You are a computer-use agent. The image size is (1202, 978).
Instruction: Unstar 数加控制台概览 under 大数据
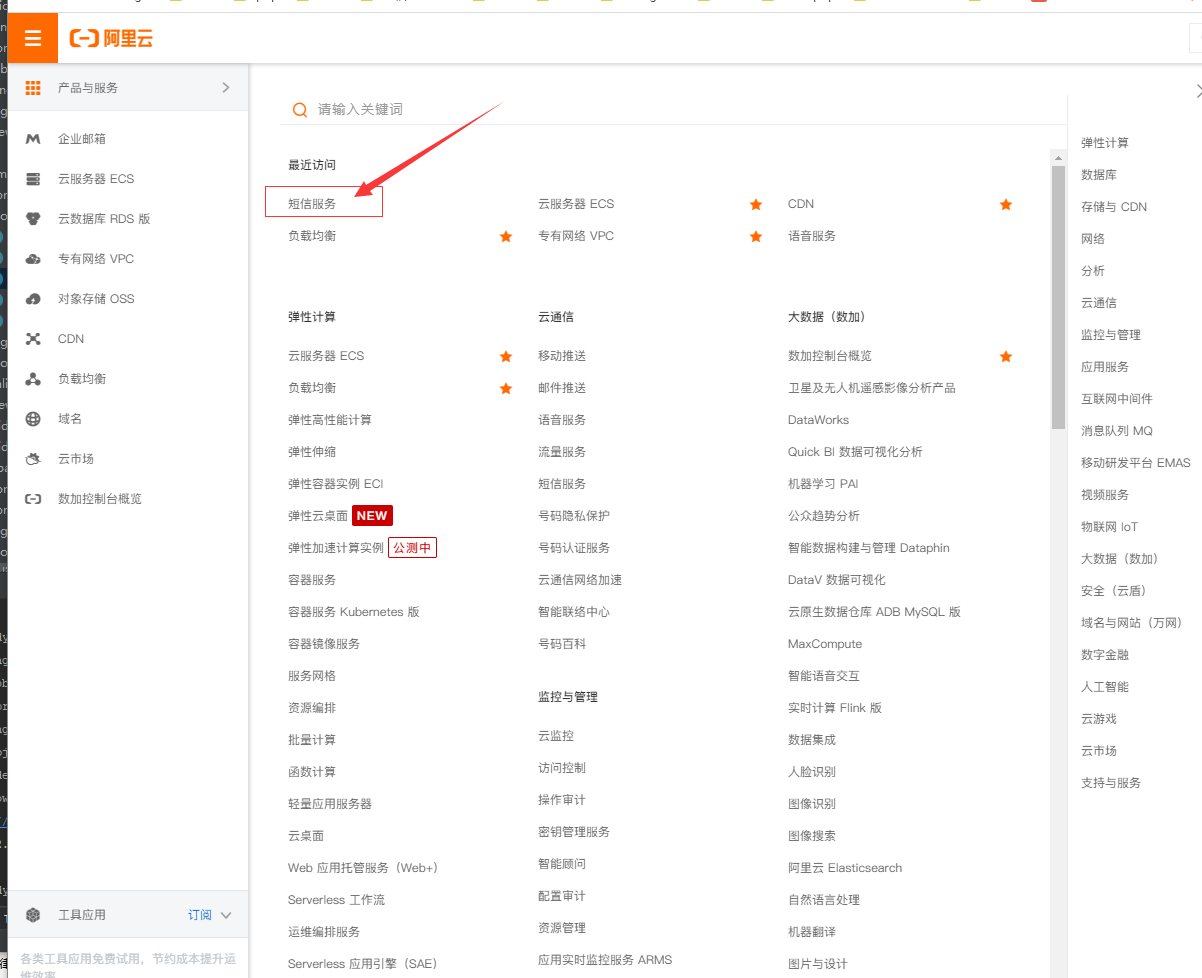1006,356
